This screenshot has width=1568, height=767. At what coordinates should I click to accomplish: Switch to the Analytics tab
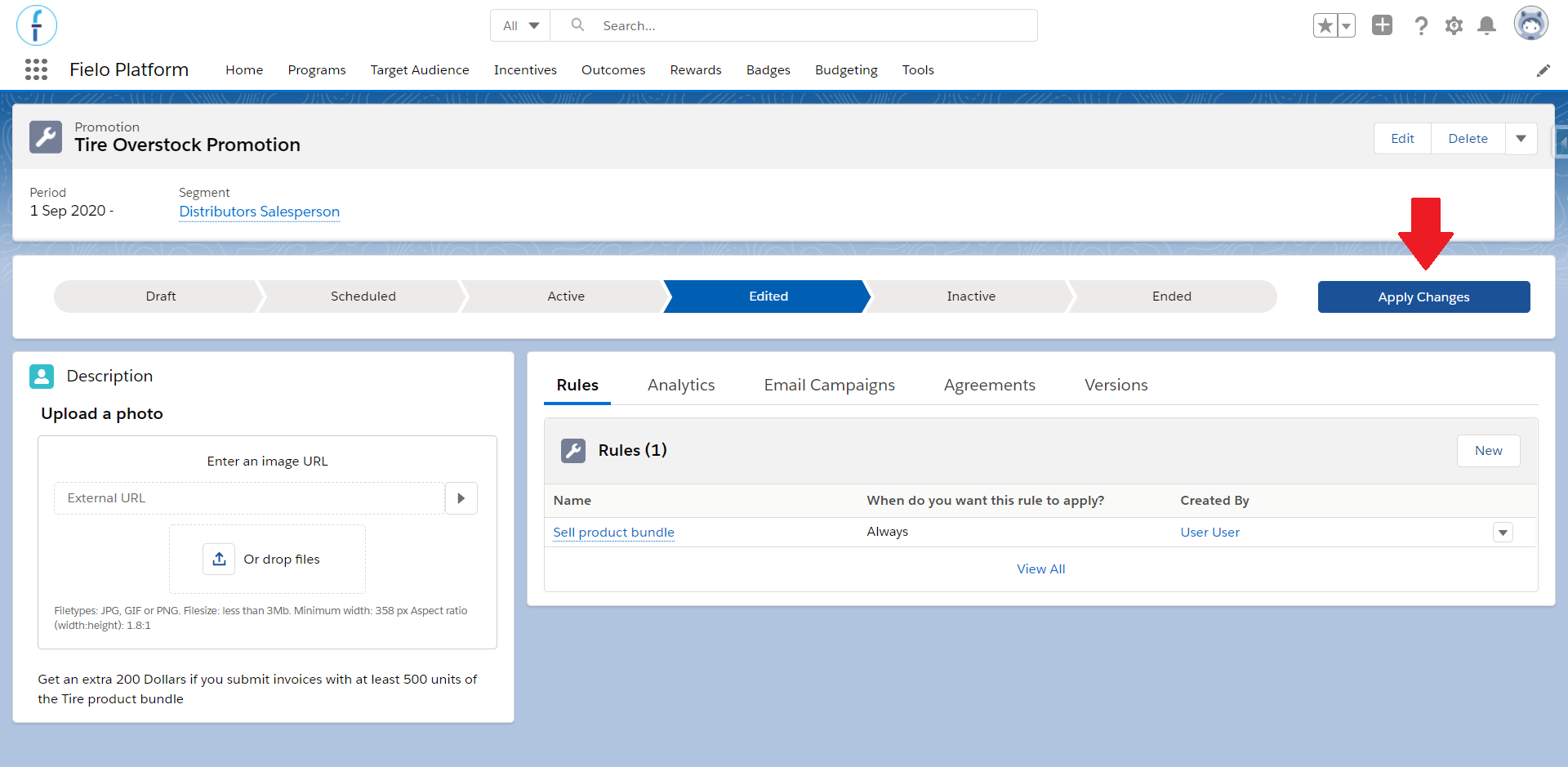point(681,385)
